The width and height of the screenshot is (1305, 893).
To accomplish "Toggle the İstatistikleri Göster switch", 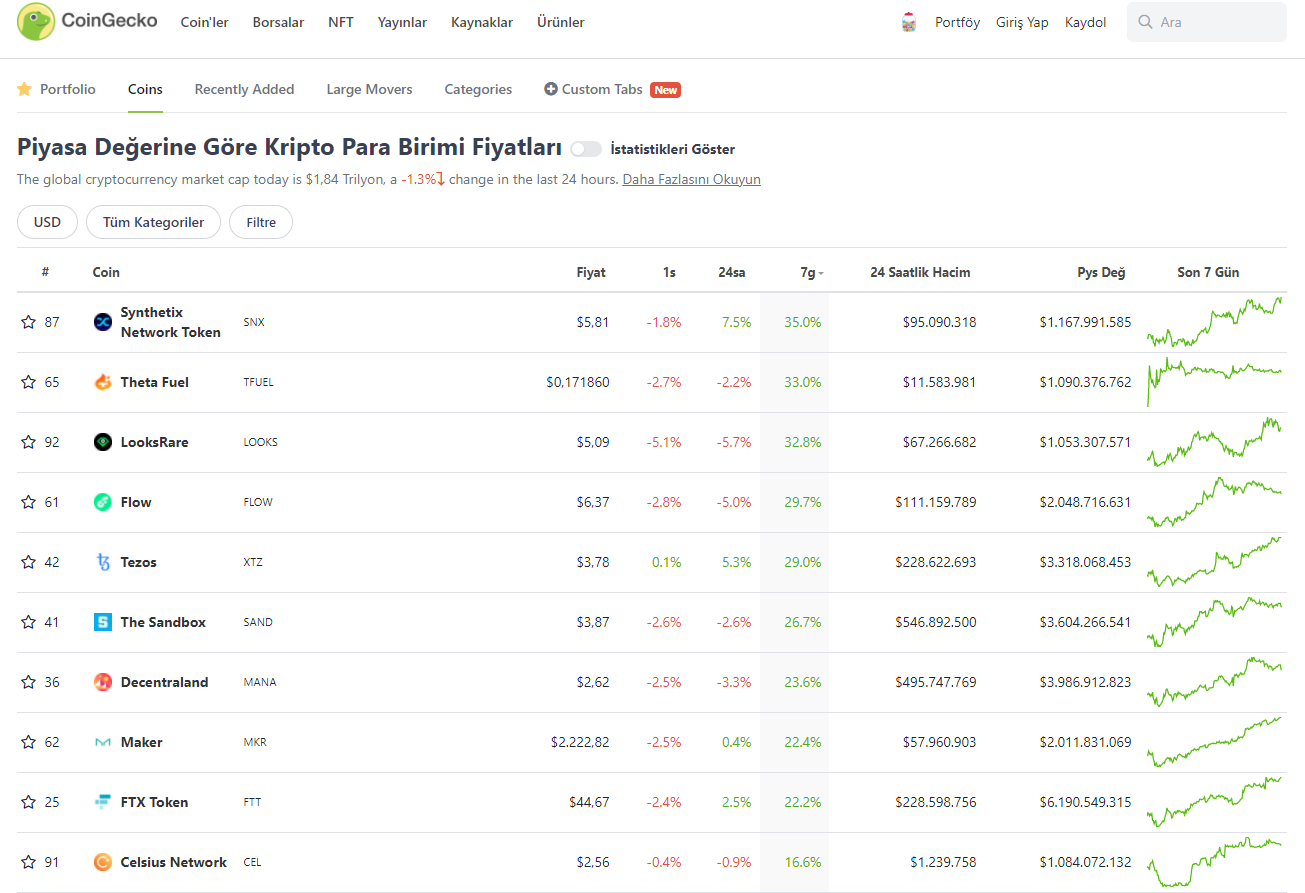I will (586, 149).
